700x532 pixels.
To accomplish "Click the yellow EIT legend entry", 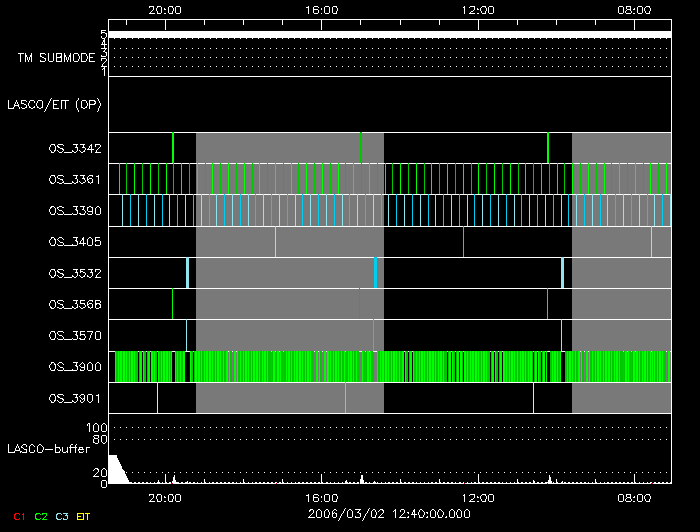I will 83,516.
